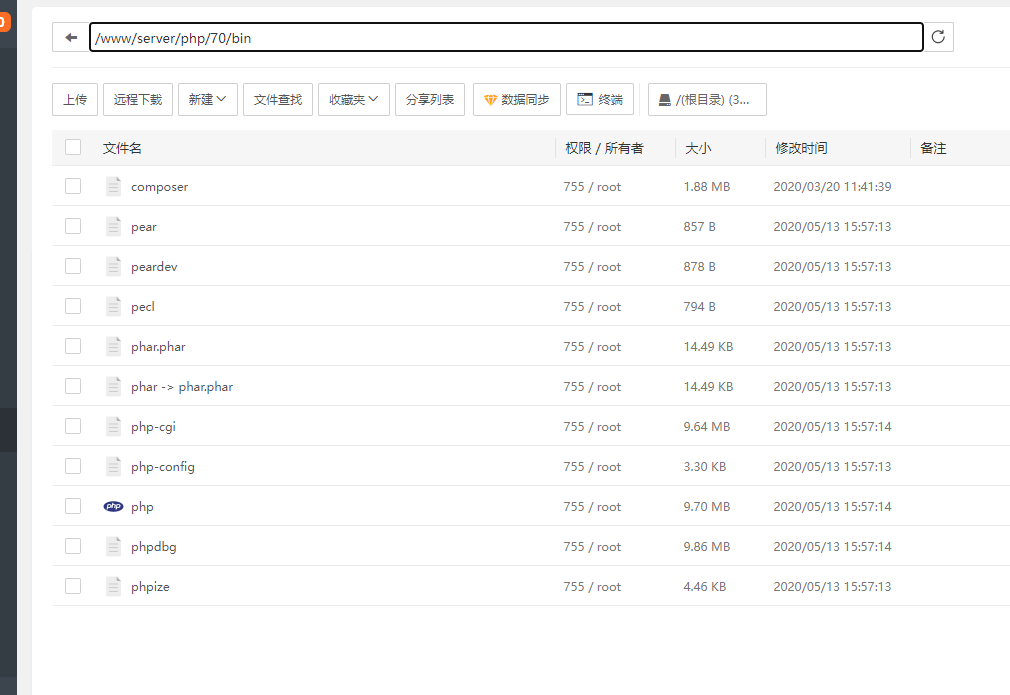Open the peardev file name
Viewport: 1010px width, 695px height.
(154, 267)
